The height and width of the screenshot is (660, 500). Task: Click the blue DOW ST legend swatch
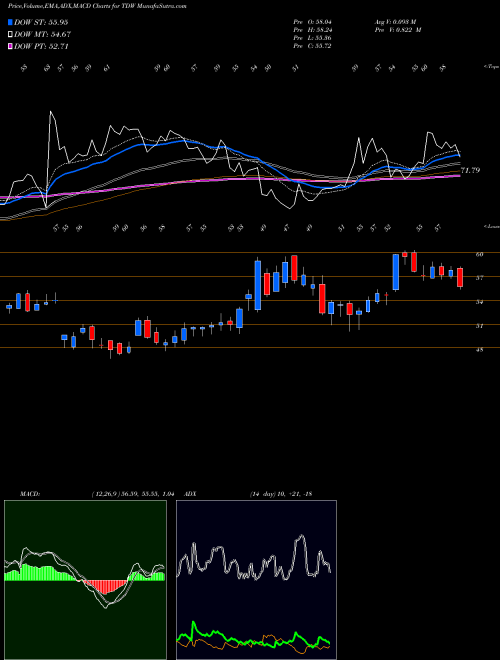point(10,22)
